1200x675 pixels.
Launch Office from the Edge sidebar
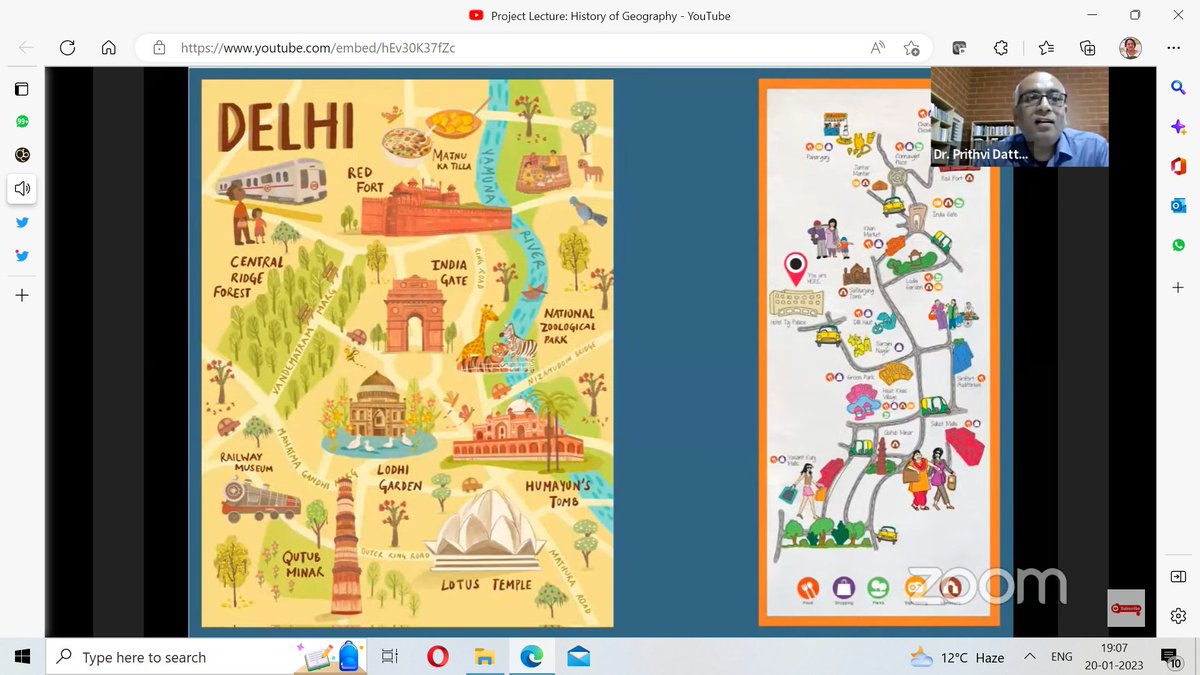1178,166
